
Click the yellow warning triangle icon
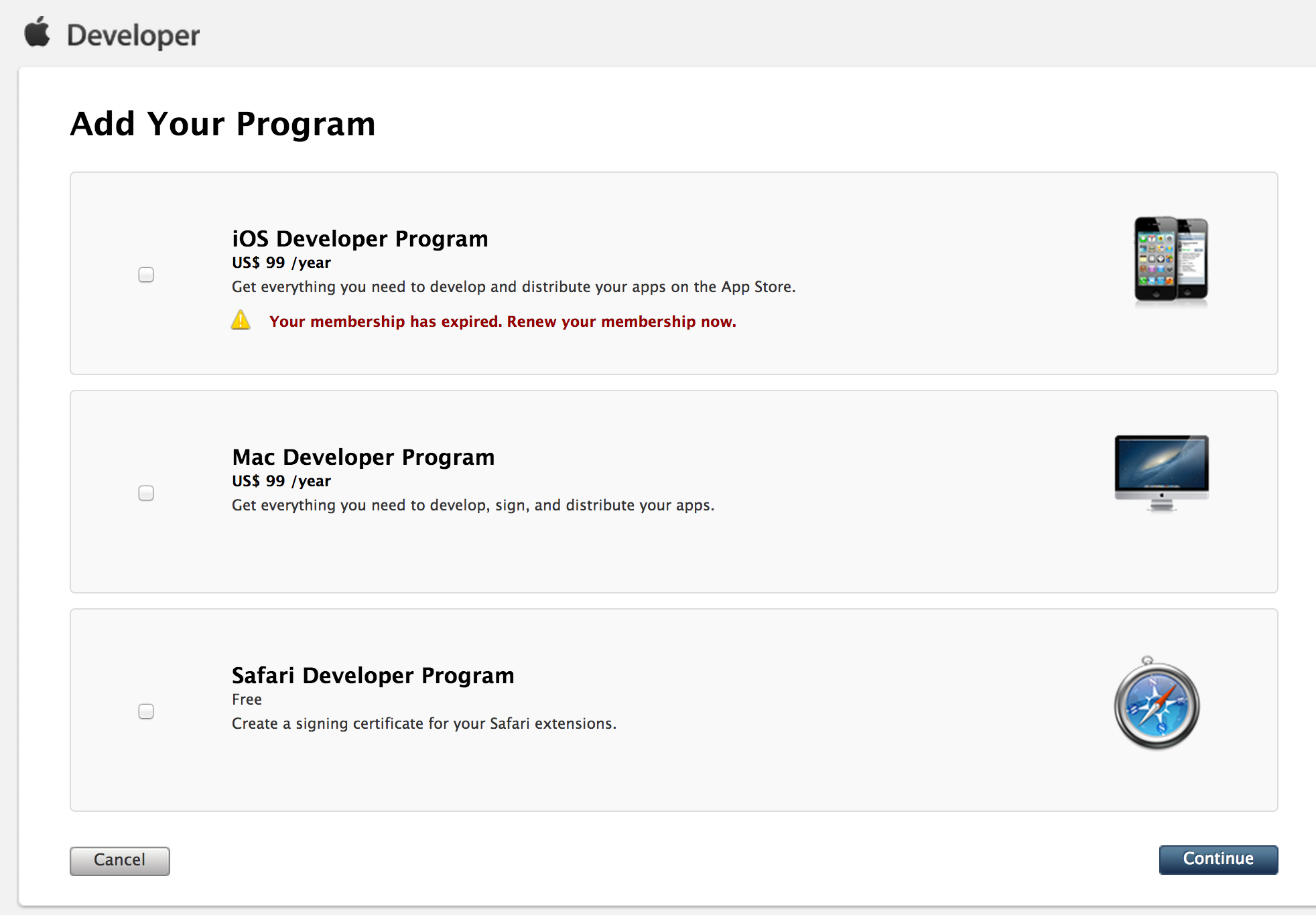[241, 320]
